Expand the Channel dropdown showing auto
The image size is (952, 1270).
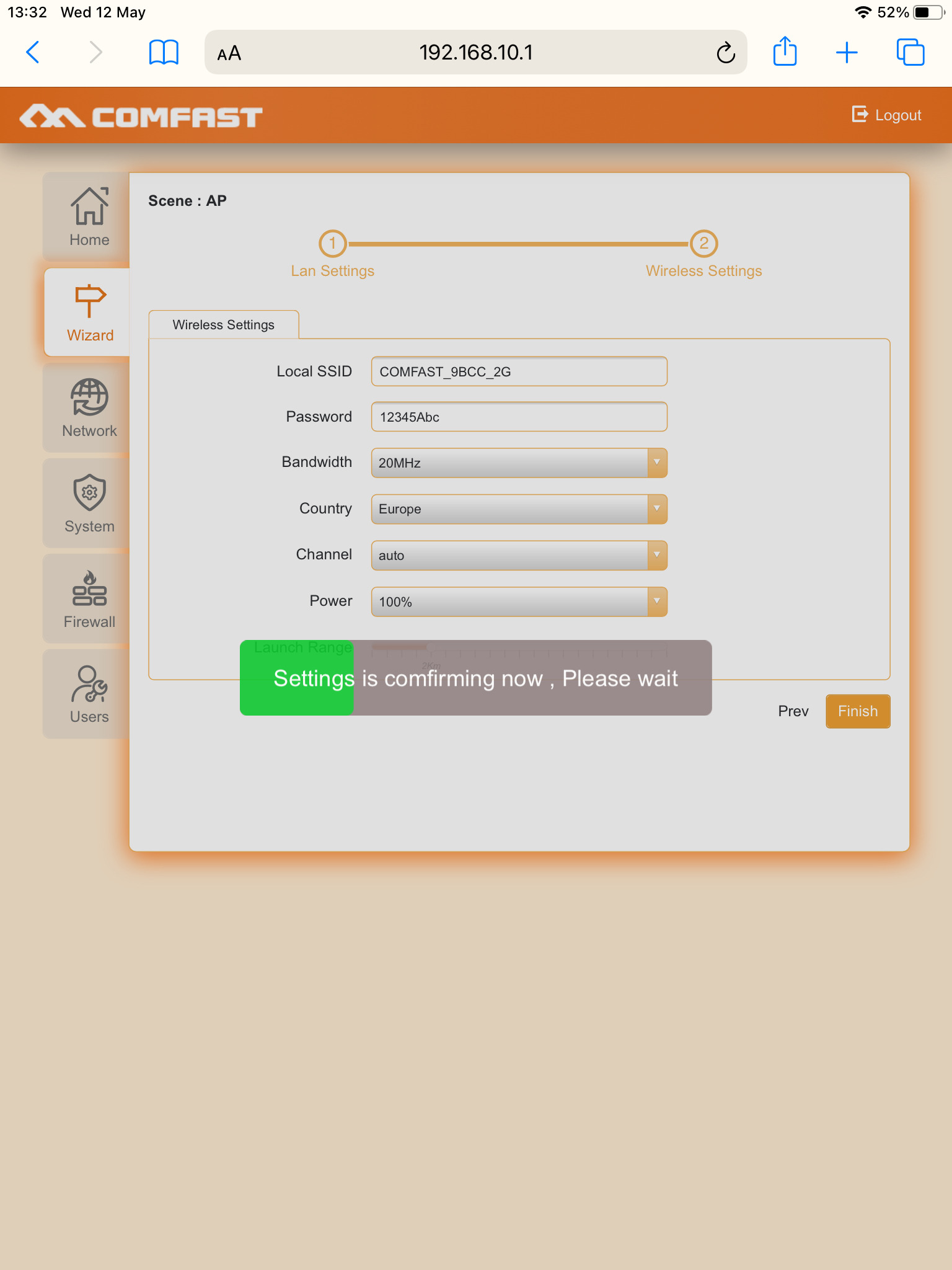(x=519, y=556)
